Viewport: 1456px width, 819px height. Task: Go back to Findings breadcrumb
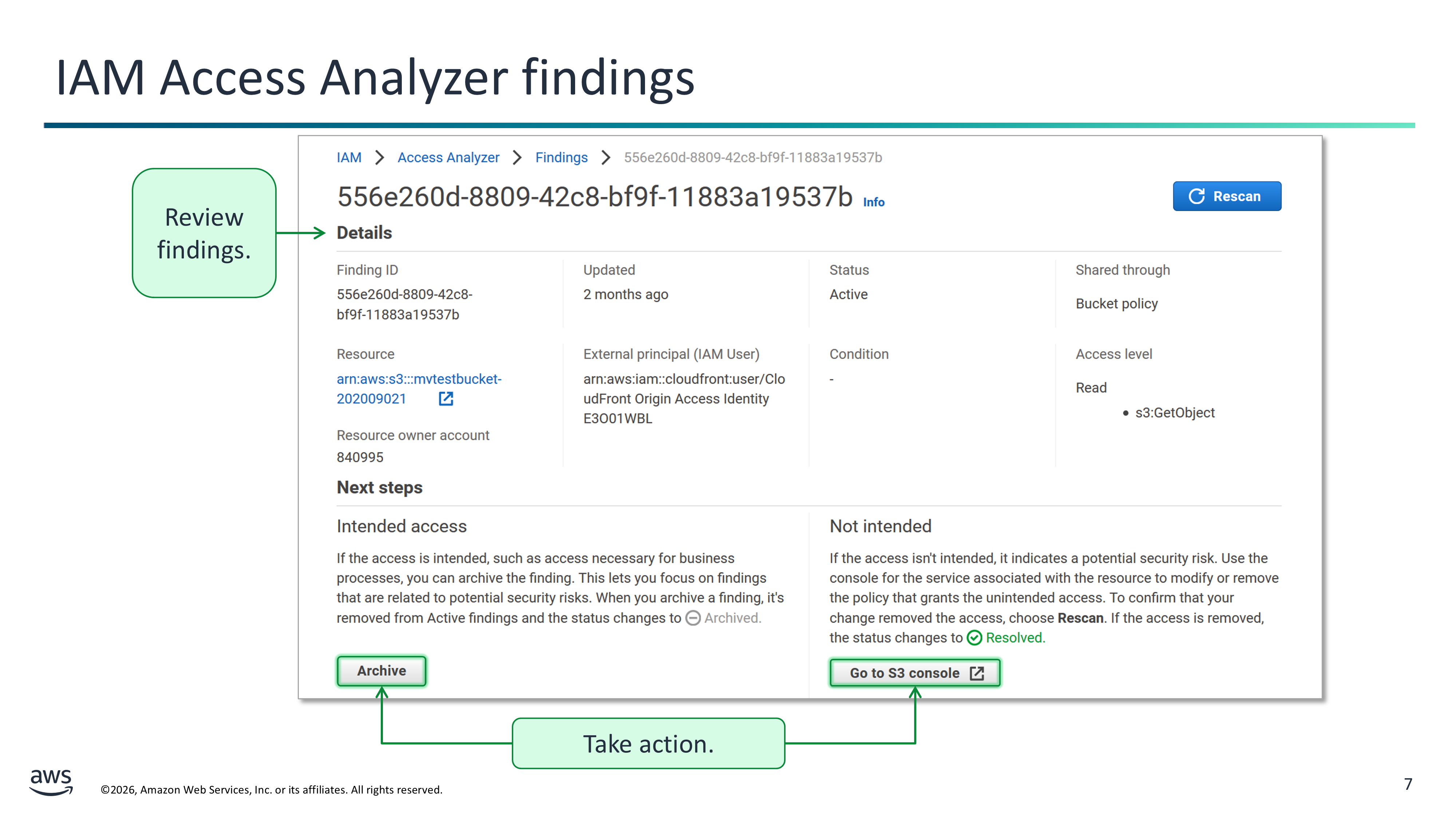coord(561,158)
